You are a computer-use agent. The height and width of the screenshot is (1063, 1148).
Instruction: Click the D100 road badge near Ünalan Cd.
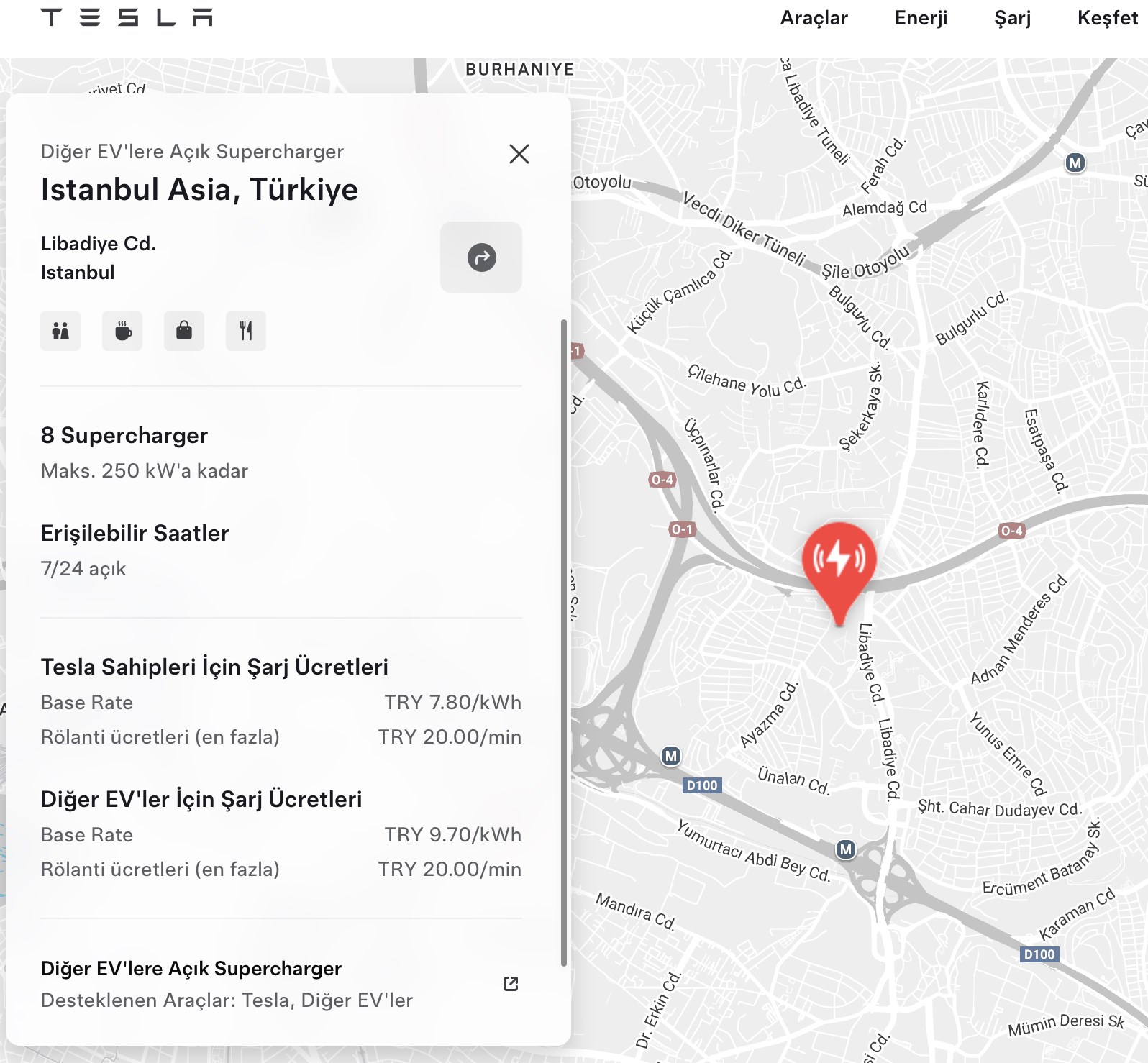click(702, 785)
